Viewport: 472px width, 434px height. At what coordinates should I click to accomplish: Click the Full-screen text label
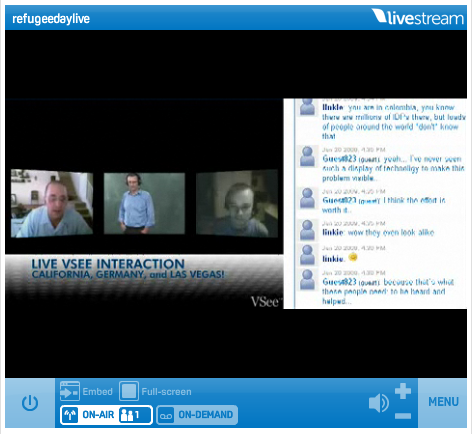(166, 392)
